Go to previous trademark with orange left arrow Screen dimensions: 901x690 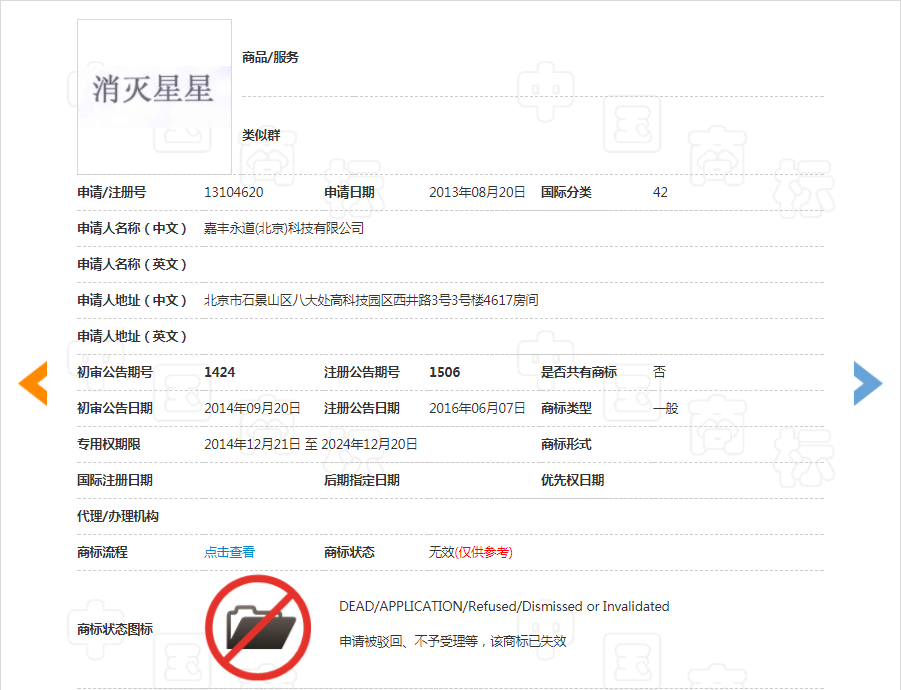[x=33, y=383]
